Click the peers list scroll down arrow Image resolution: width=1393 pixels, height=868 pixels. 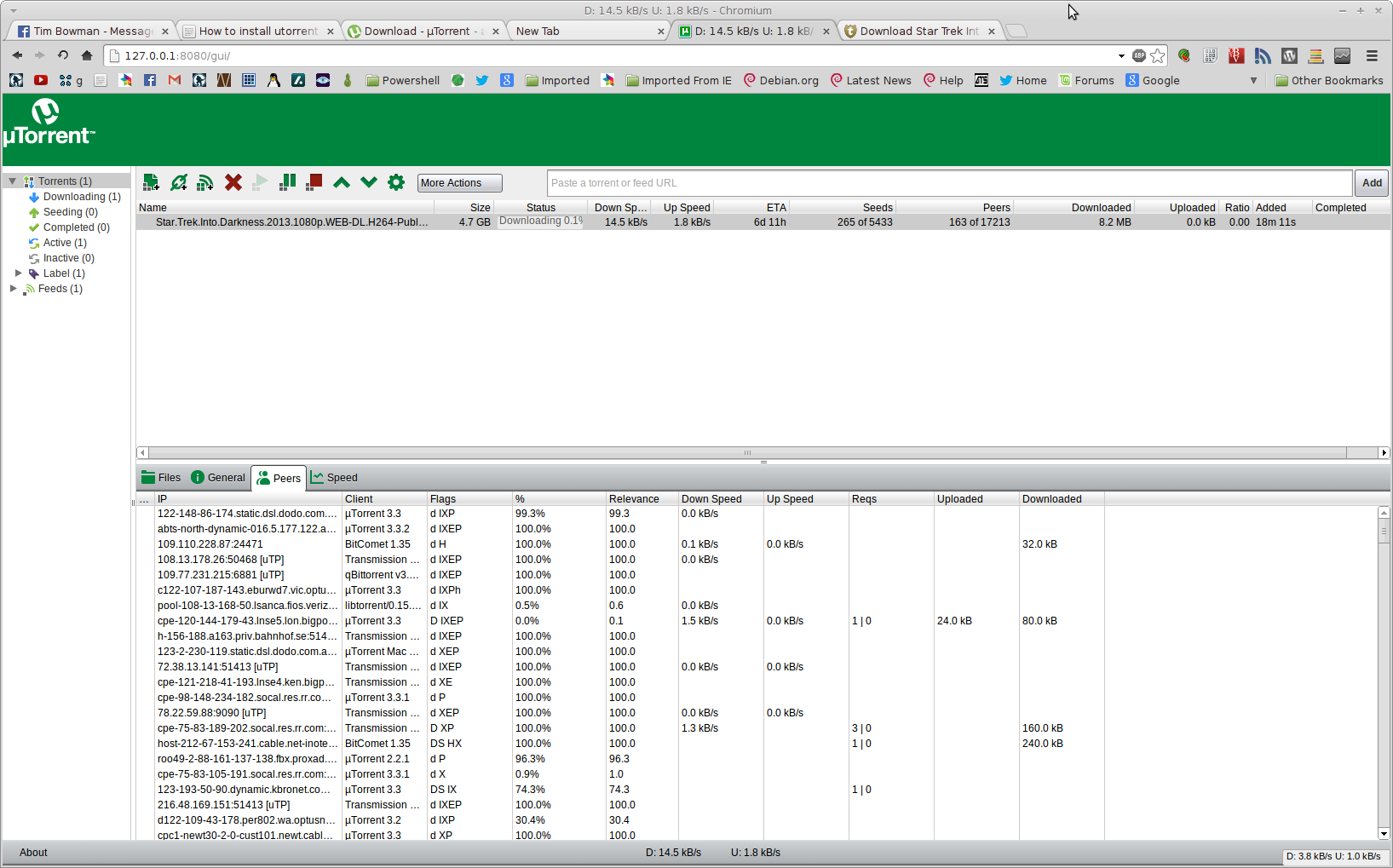point(1384,834)
